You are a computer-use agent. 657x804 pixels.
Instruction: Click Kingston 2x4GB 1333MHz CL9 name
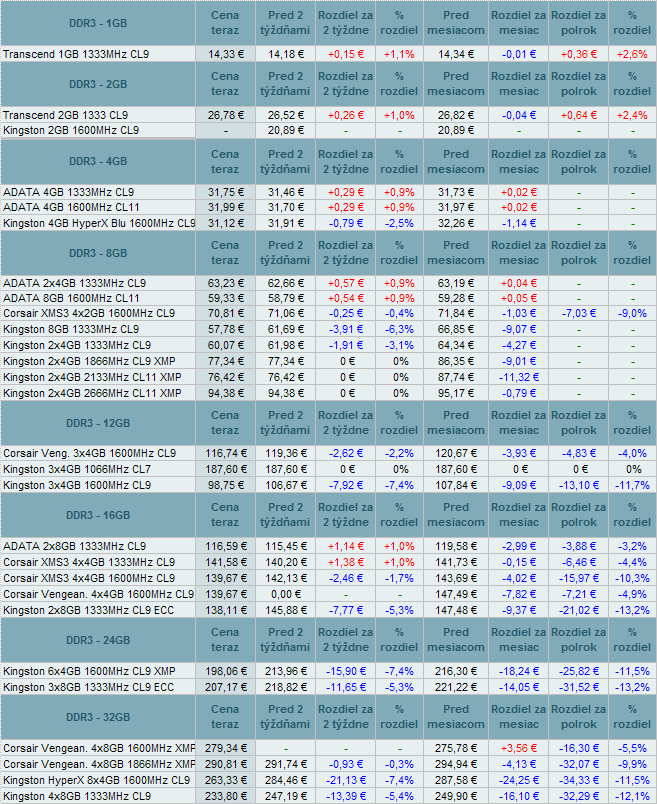77,345
